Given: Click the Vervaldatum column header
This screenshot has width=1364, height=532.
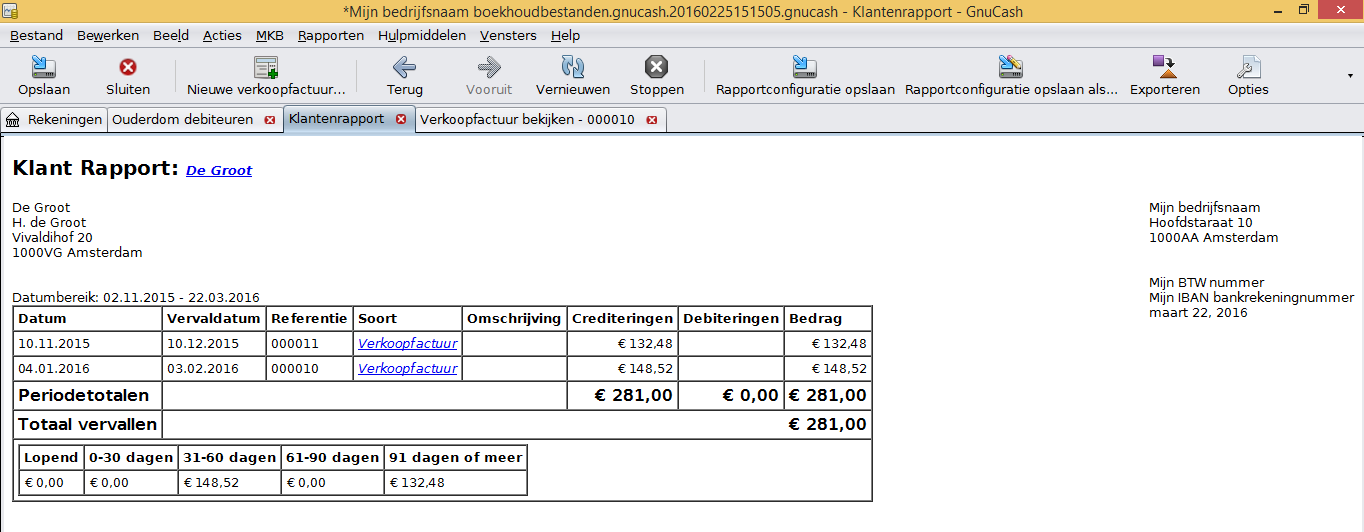Looking at the screenshot, I should pos(214,318).
